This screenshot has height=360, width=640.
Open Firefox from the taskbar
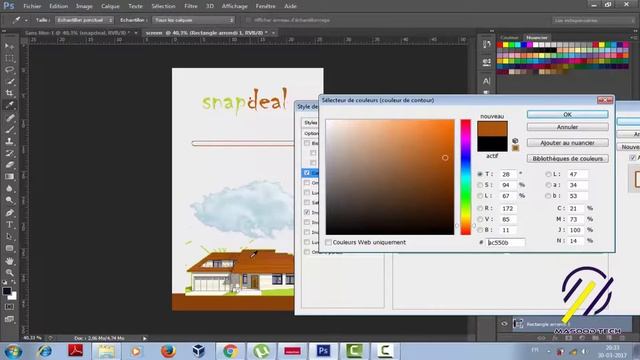168,351
